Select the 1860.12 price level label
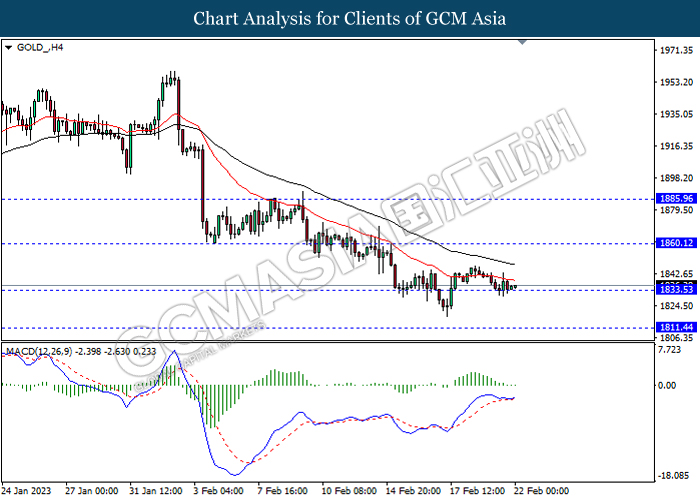Image resolution: width=700 pixels, height=500 pixels. (676, 243)
